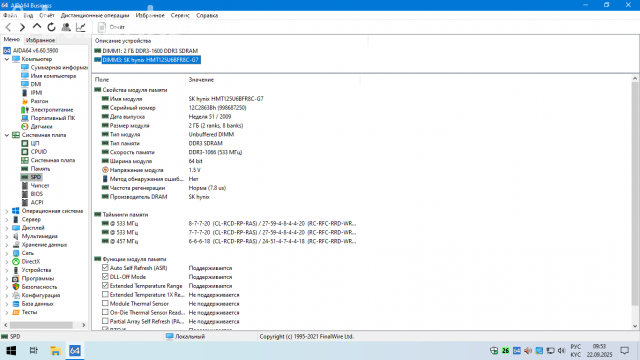The width and height of the screenshot is (640, 360).
Task: Open the Память memory icon item
Action: pos(25,169)
